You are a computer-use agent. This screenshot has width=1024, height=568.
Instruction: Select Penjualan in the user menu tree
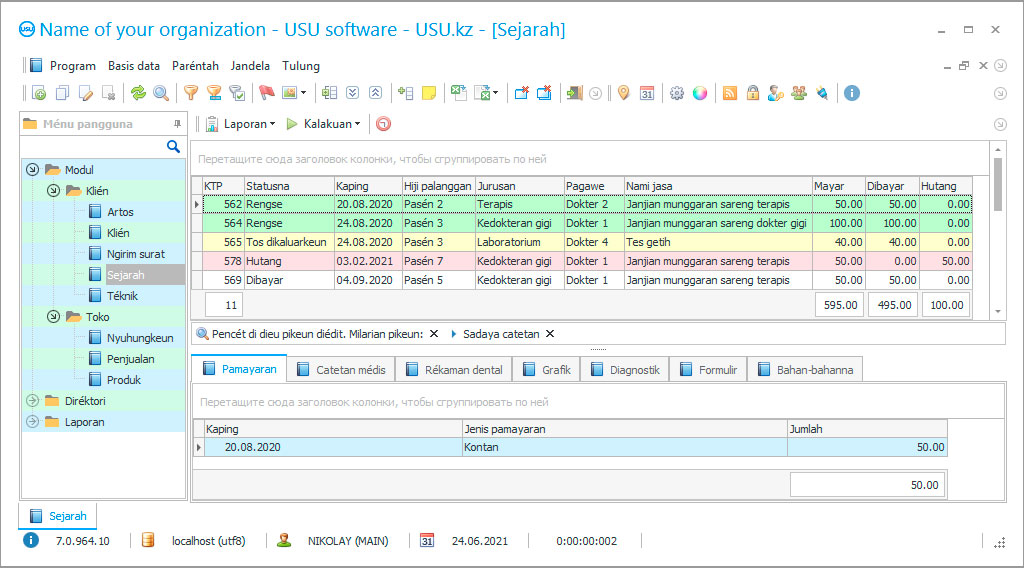[130, 359]
